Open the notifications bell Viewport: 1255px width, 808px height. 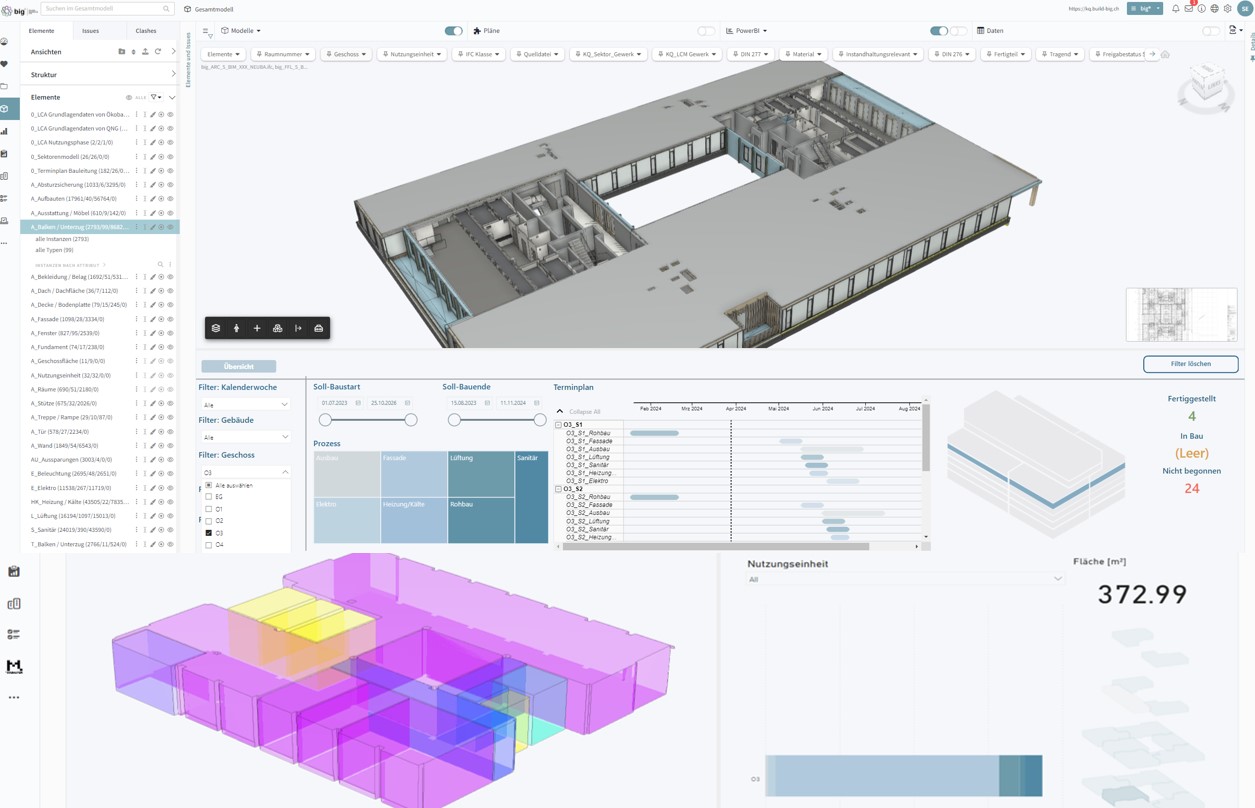(x=1175, y=9)
